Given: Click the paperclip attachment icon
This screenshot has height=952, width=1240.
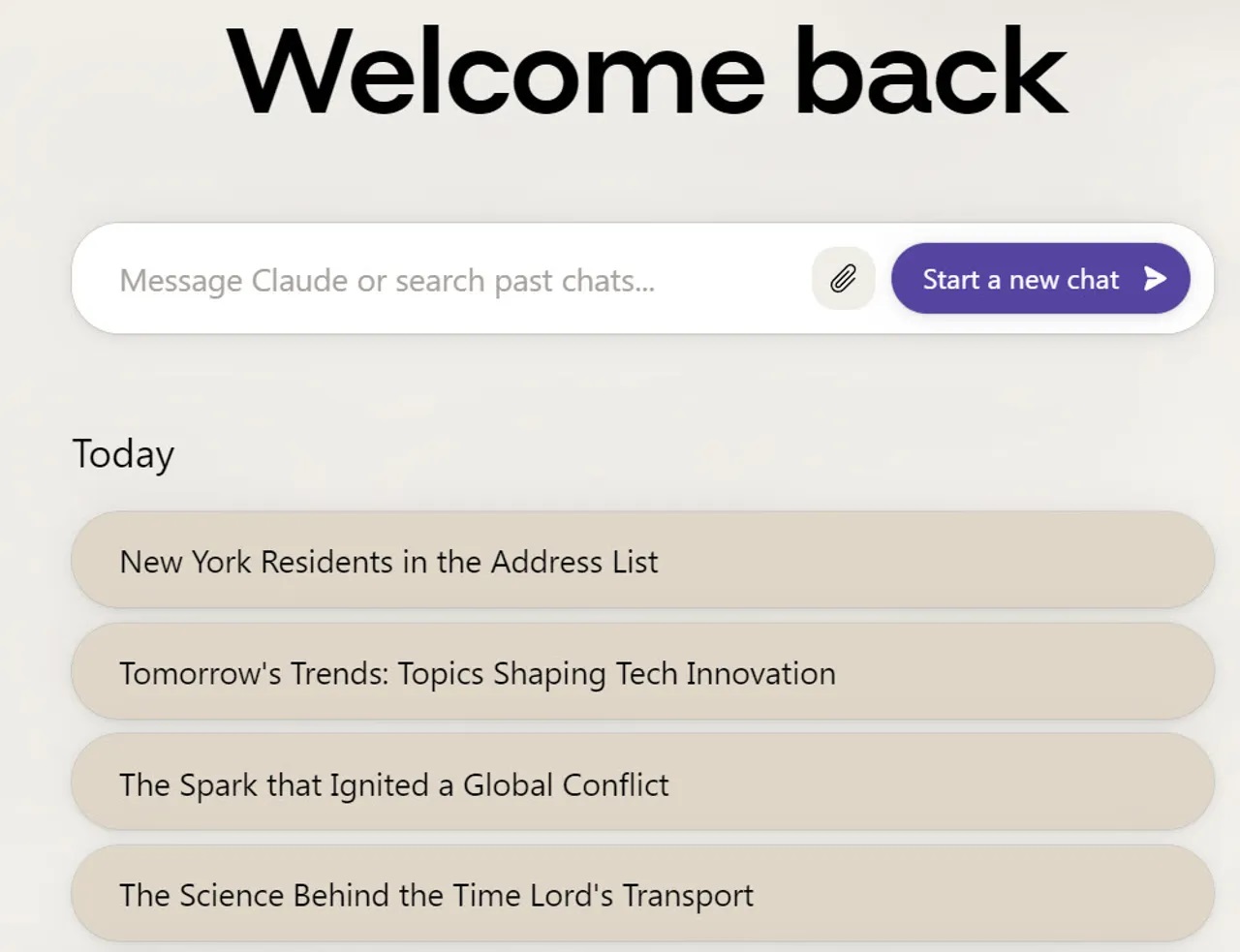Looking at the screenshot, I should pos(843,279).
